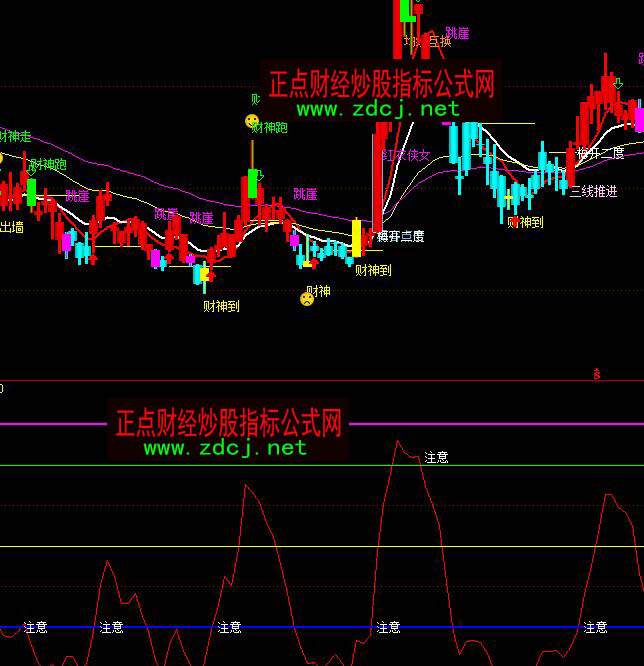Click the small red marker icon above the magenta line

(x=596, y=374)
